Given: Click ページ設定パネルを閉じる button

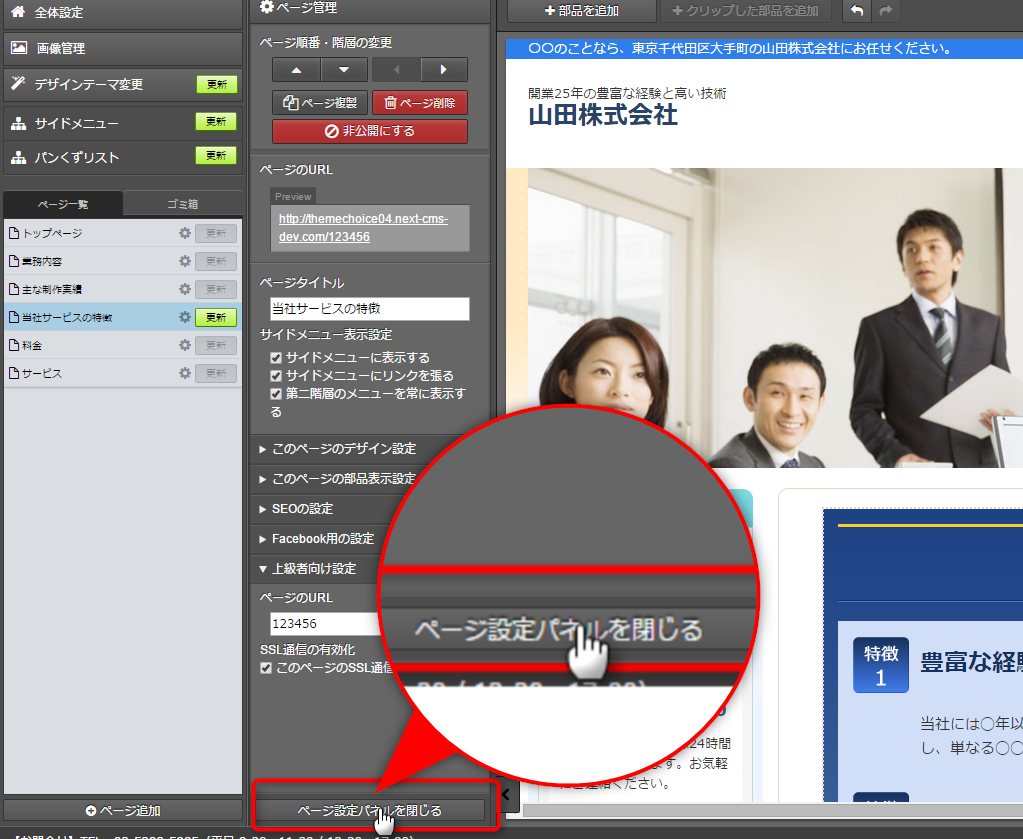Looking at the screenshot, I should 369,810.
